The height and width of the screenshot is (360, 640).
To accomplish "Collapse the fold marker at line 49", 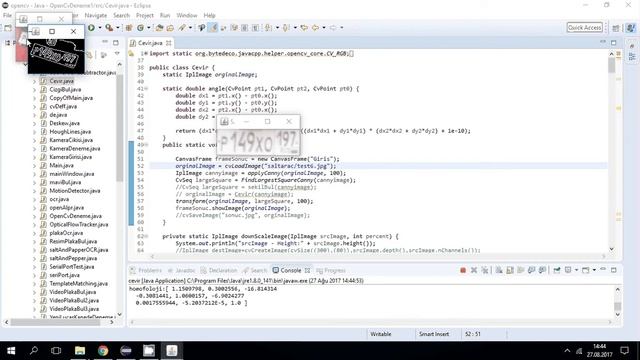I will (x=146, y=145).
